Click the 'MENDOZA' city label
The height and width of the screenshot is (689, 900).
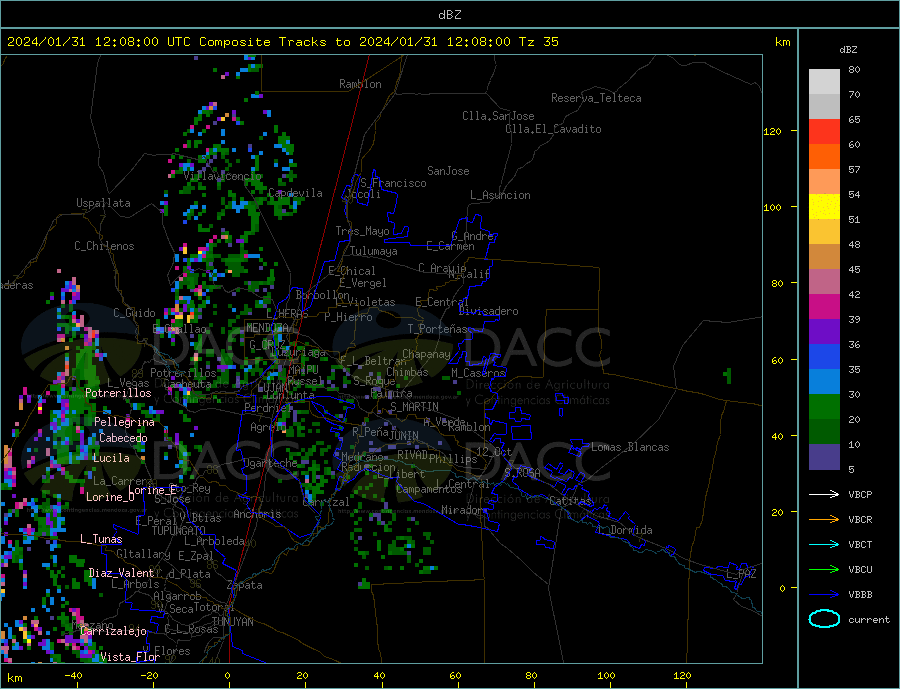pos(267,328)
